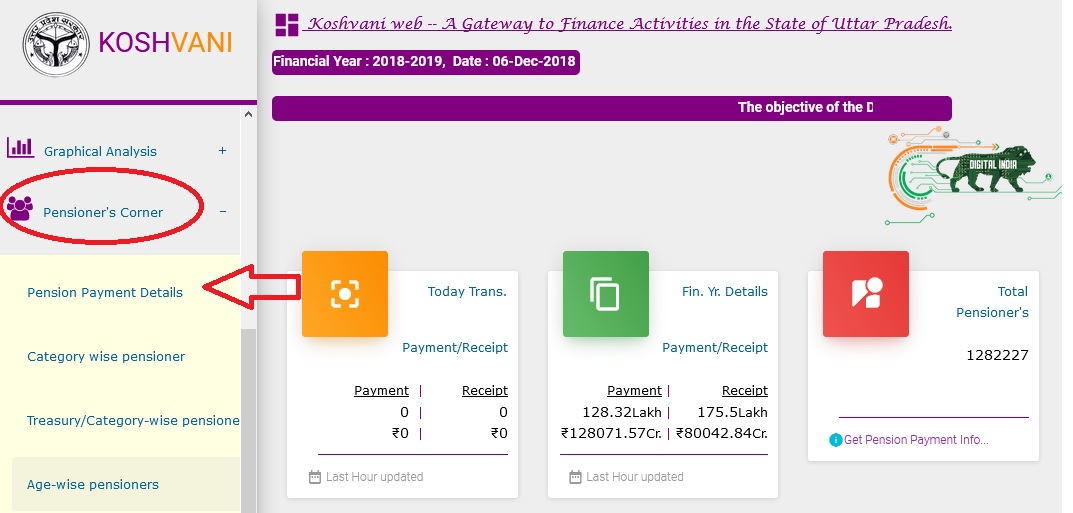Click the Payment link in Fin. Yr. Details card
The image size is (1073, 513).
(634, 391)
